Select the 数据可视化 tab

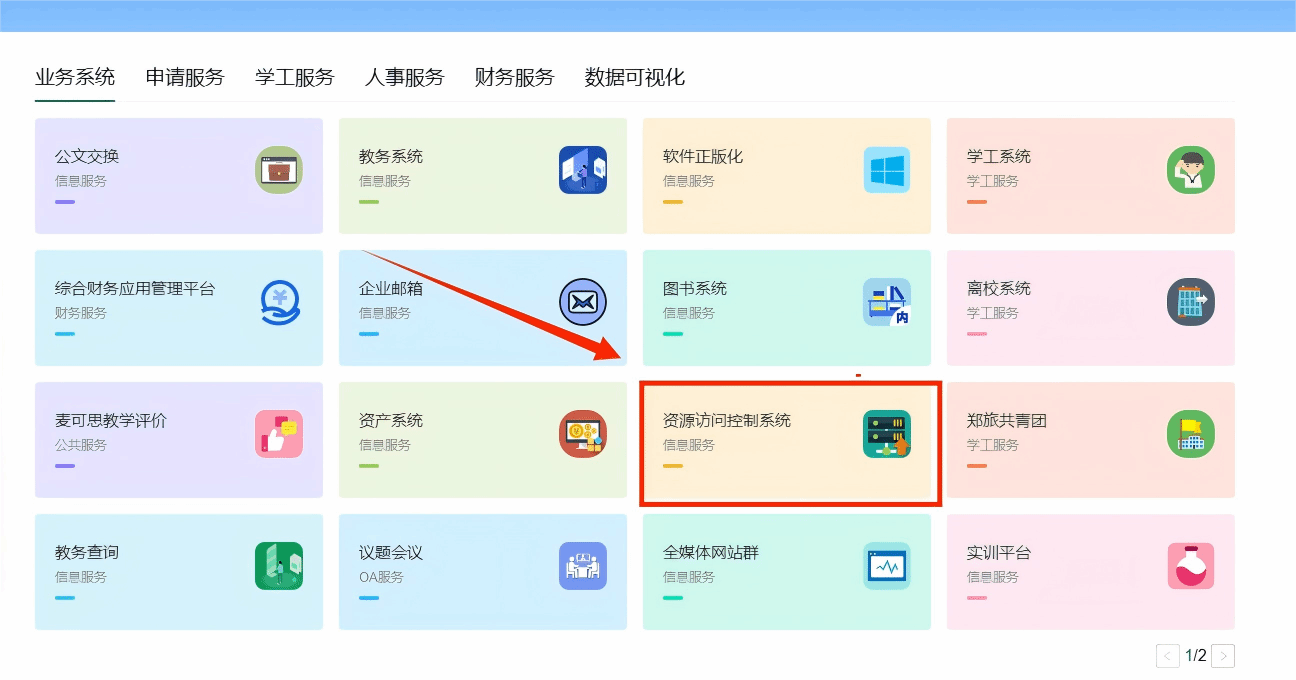(x=634, y=78)
